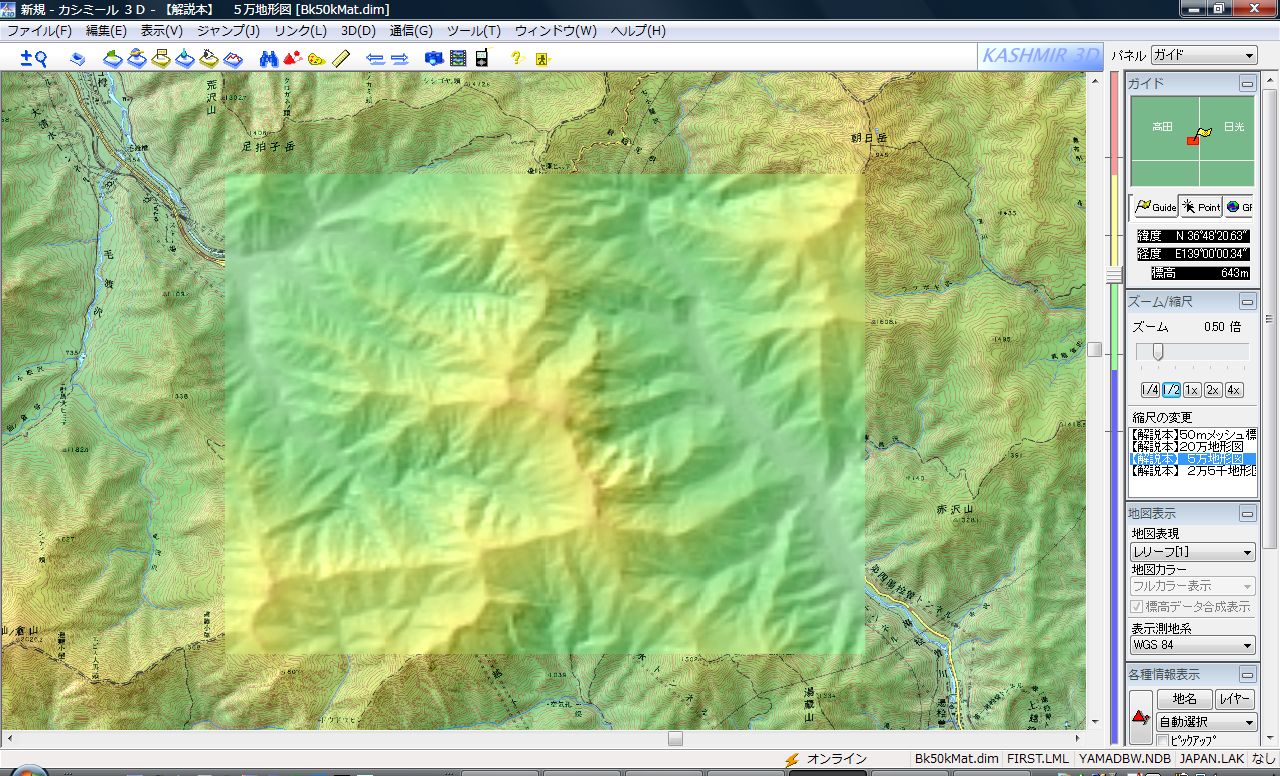Open the 自動選択 dropdown

[x=1206, y=722]
